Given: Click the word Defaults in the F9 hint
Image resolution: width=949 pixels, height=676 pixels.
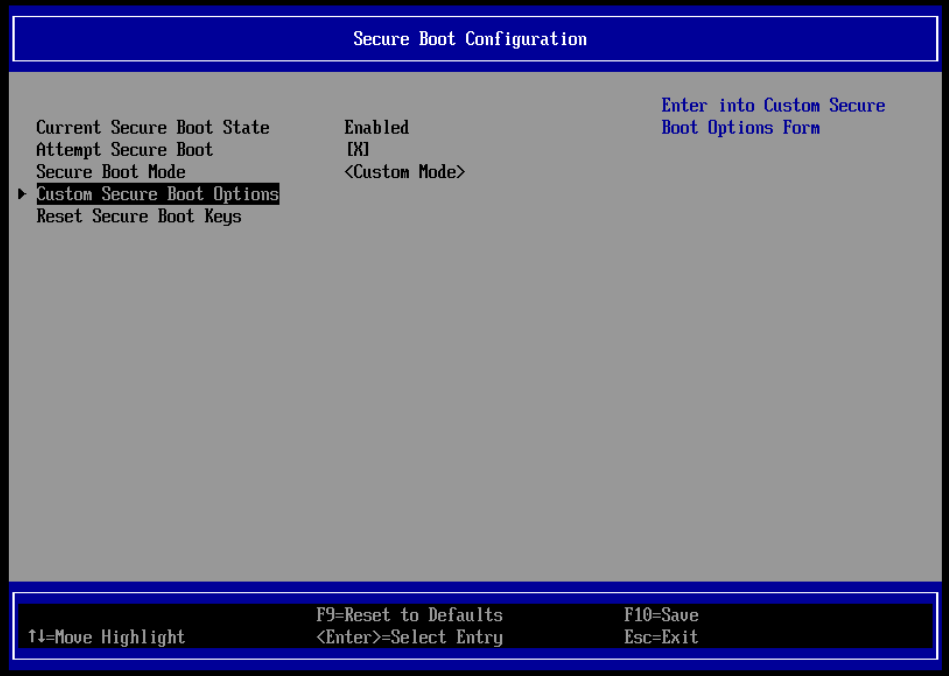Looking at the screenshot, I should click(x=465, y=615).
